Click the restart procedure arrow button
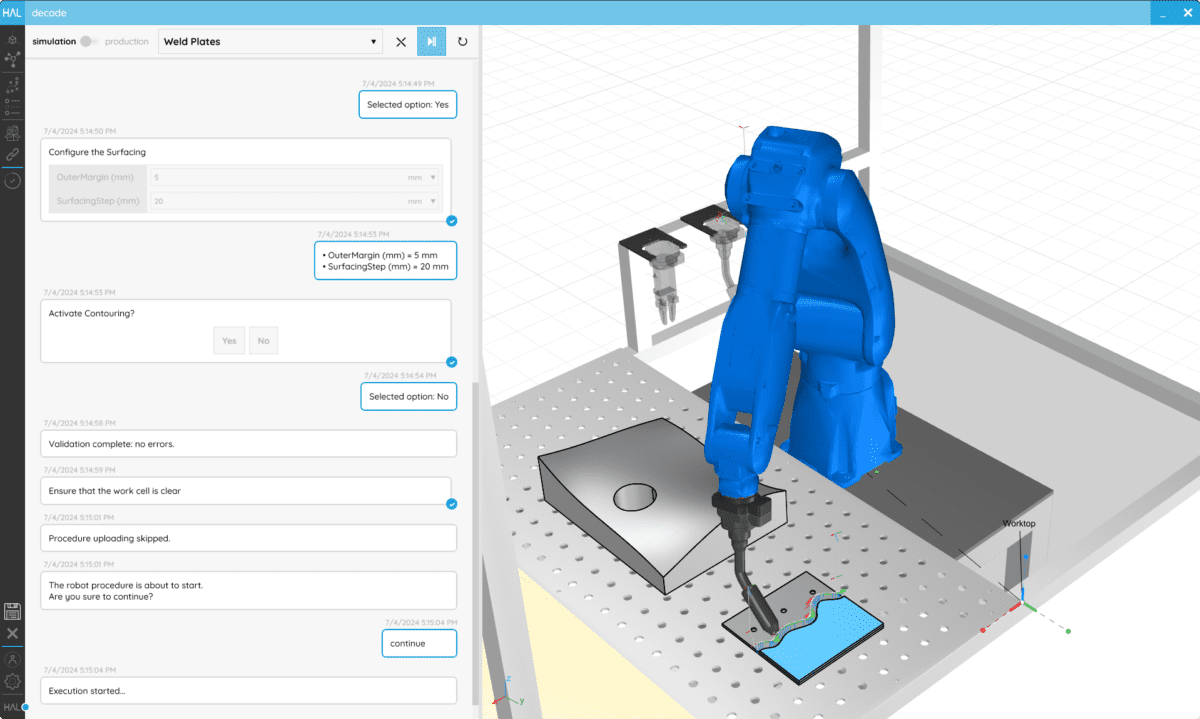Image resolution: width=1200 pixels, height=719 pixels. tap(462, 42)
